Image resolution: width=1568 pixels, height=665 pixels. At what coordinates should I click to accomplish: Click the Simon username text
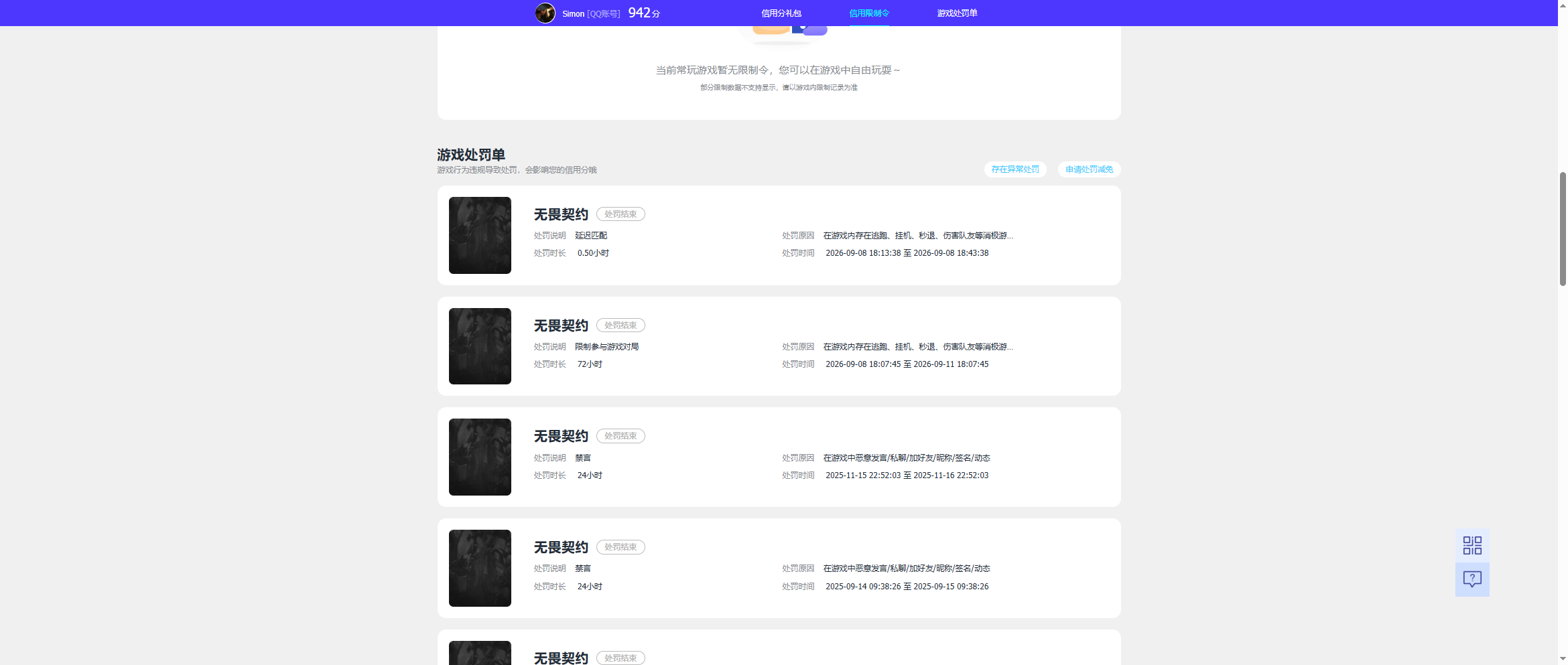tap(573, 13)
